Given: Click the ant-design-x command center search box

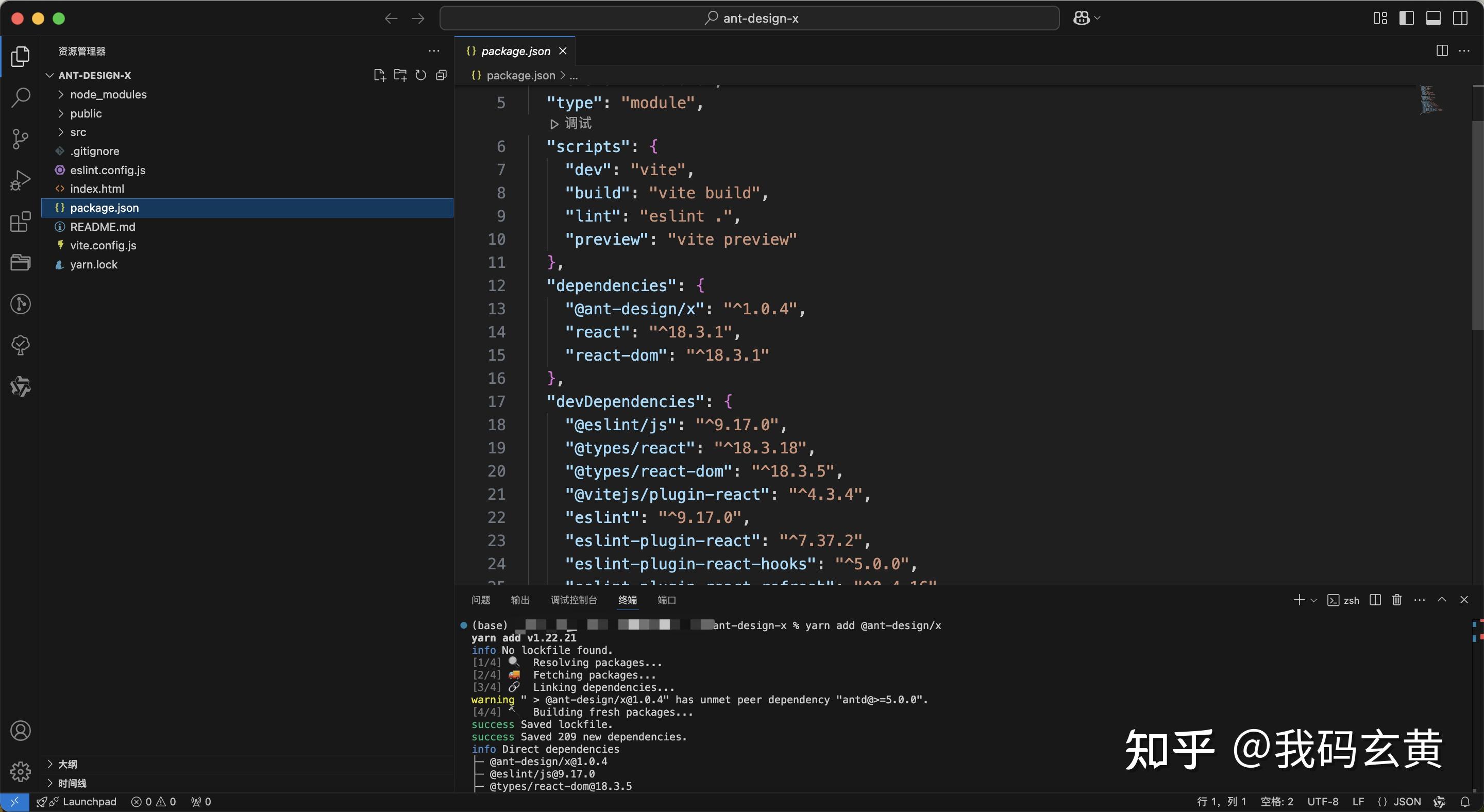Looking at the screenshot, I should pos(749,19).
